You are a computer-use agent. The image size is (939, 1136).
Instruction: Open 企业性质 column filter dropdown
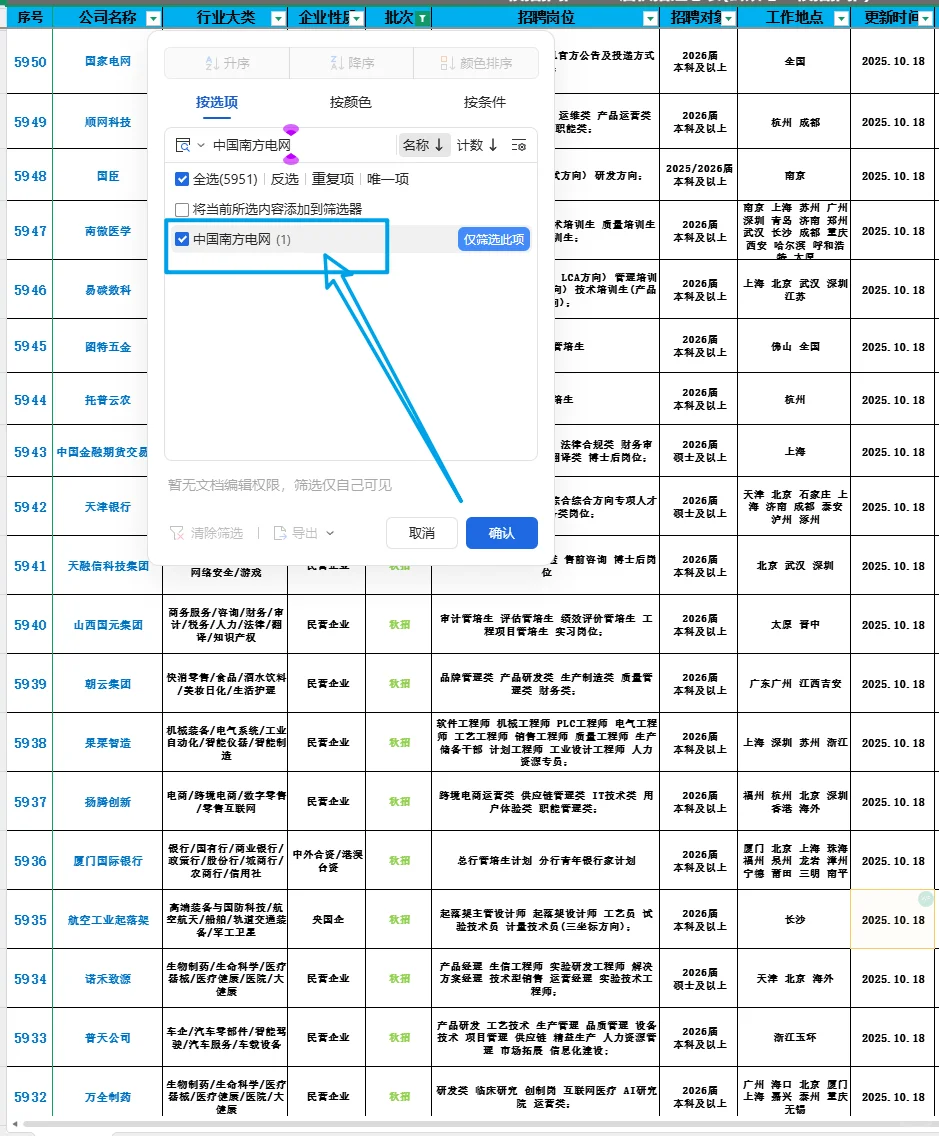pyautogui.click(x=356, y=18)
